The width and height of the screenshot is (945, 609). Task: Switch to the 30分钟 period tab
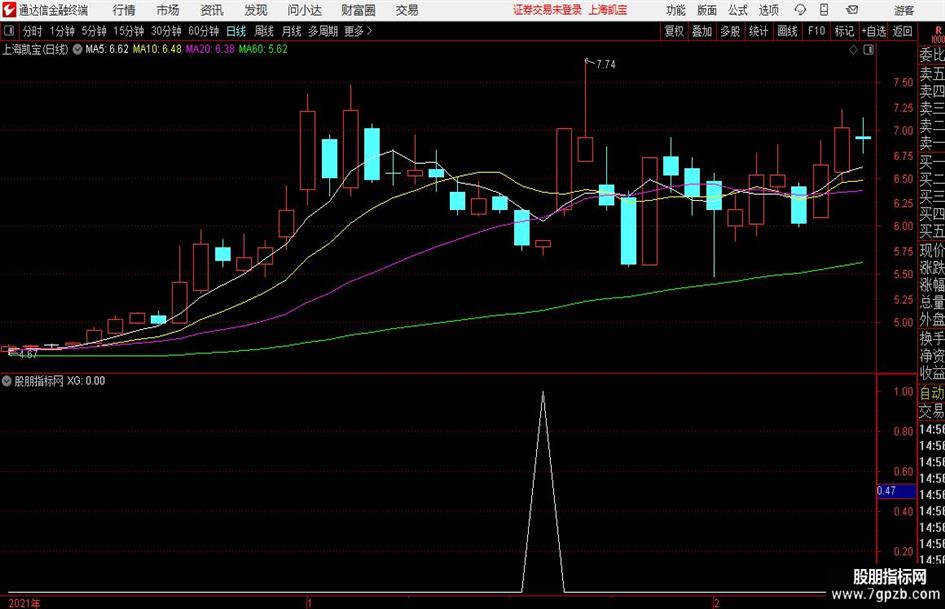[x=166, y=31]
